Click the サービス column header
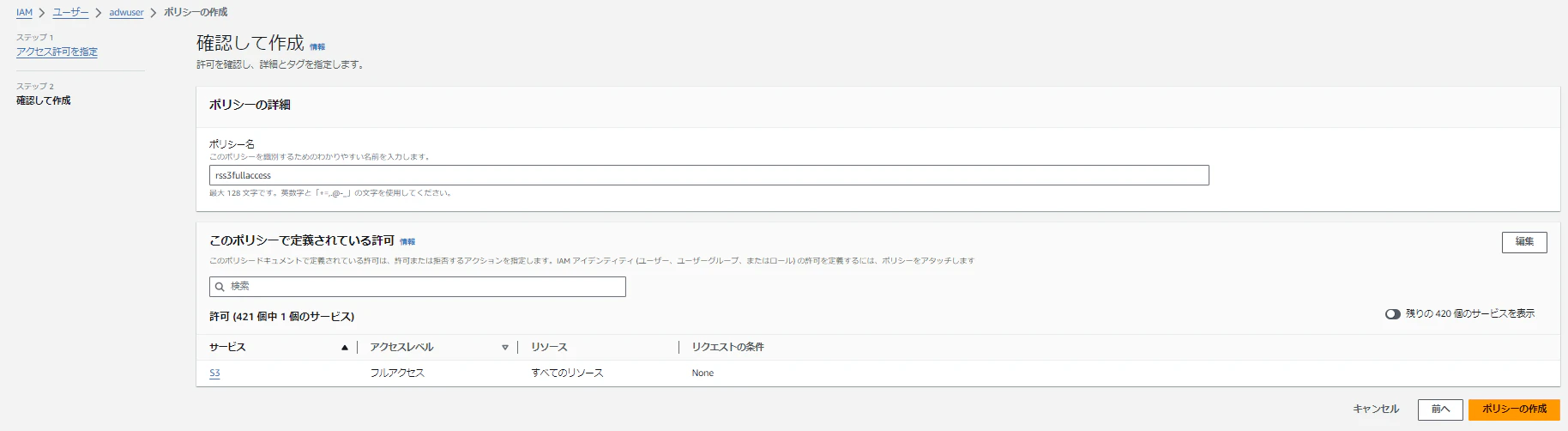The width and height of the screenshot is (1568, 431). pyautogui.click(x=227, y=347)
